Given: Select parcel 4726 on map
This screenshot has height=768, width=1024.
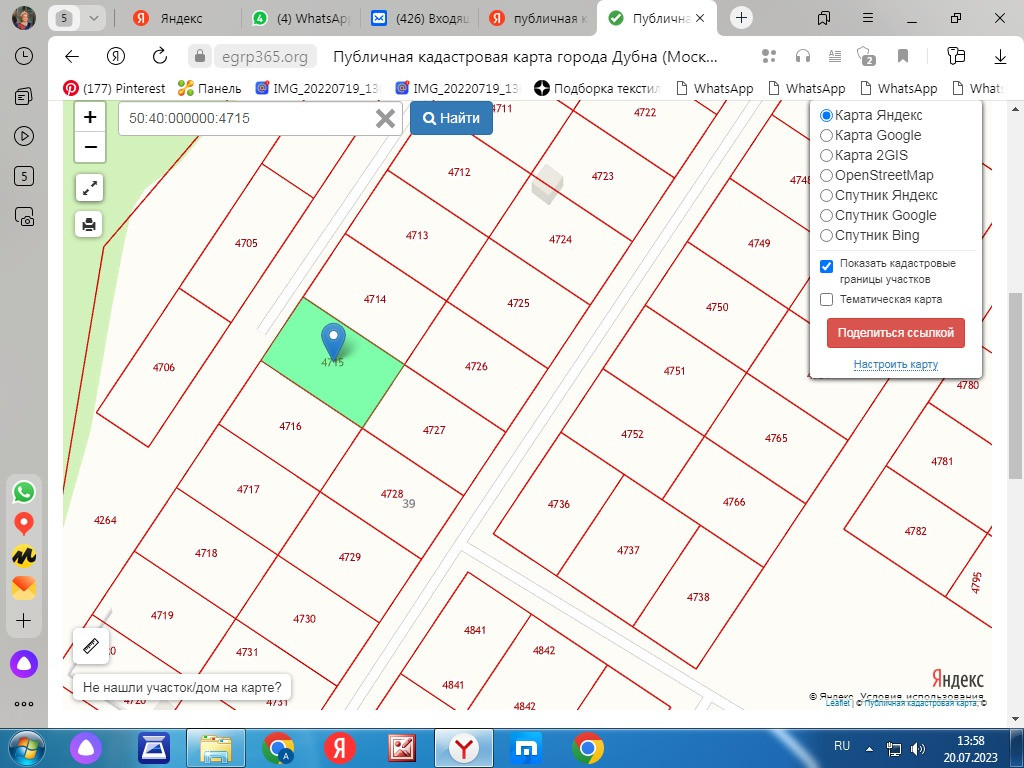Looking at the screenshot, I should click(476, 366).
